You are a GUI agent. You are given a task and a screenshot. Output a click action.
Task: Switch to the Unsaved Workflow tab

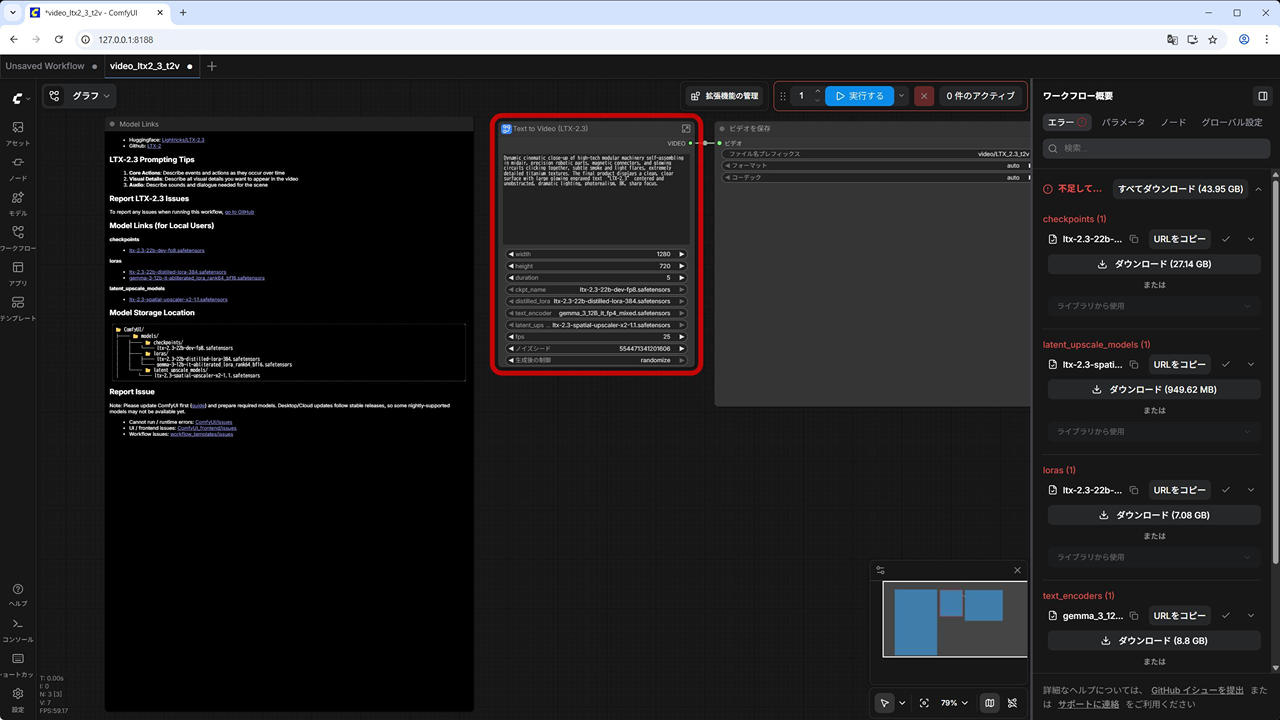click(x=45, y=66)
